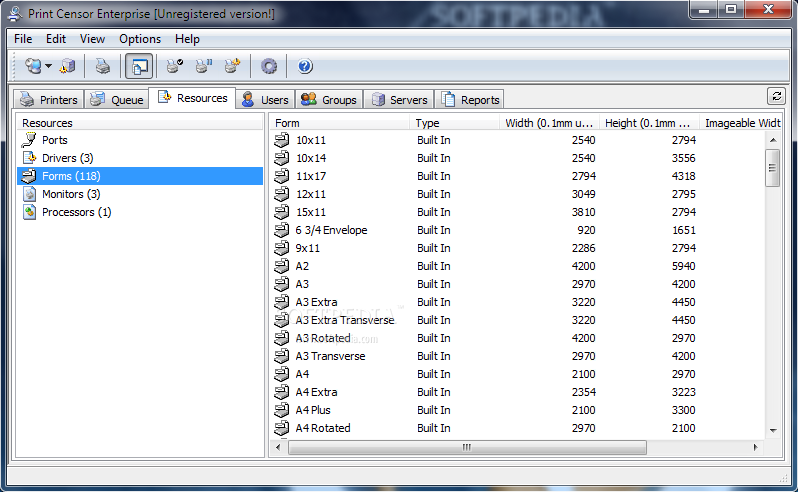Click the printer with checkmark icon
The height and width of the screenshot is (492, 798).
175,66
